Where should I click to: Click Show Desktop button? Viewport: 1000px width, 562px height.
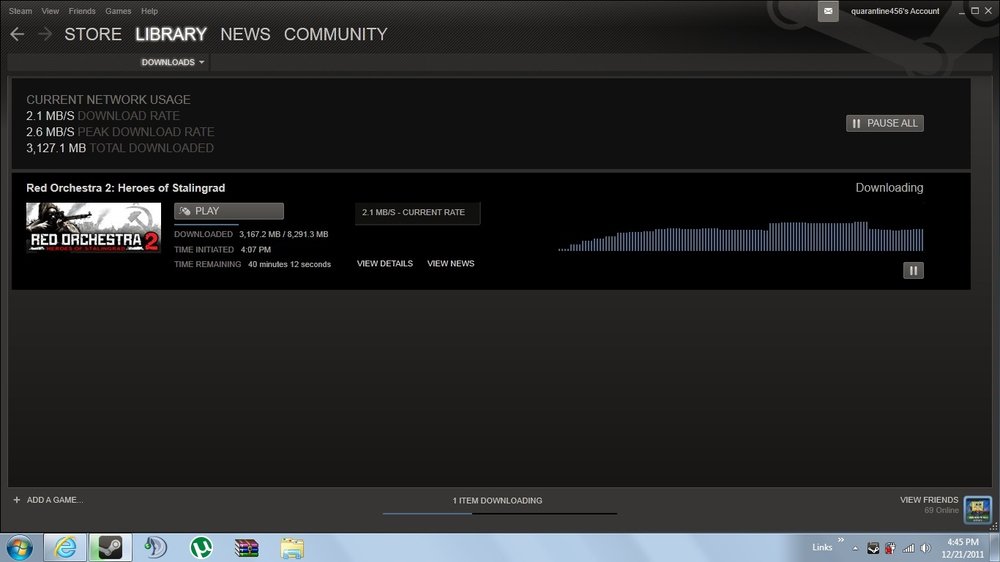pos(995,547)
